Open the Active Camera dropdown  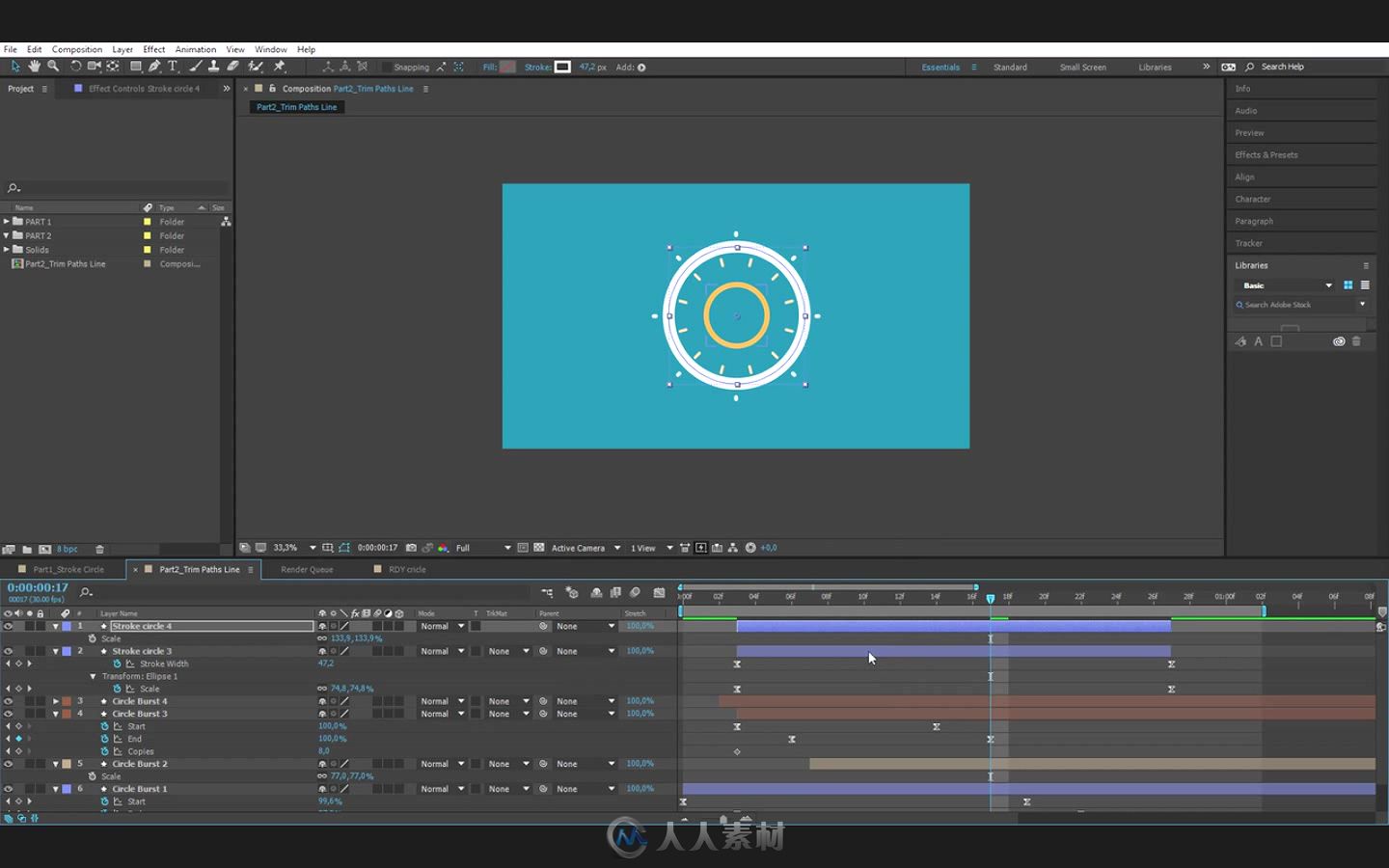[586, 548]
